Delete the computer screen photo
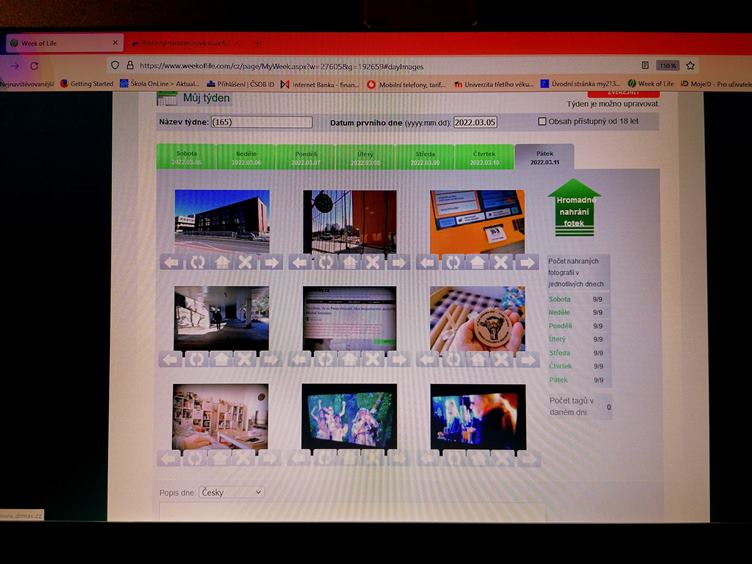 373,359
